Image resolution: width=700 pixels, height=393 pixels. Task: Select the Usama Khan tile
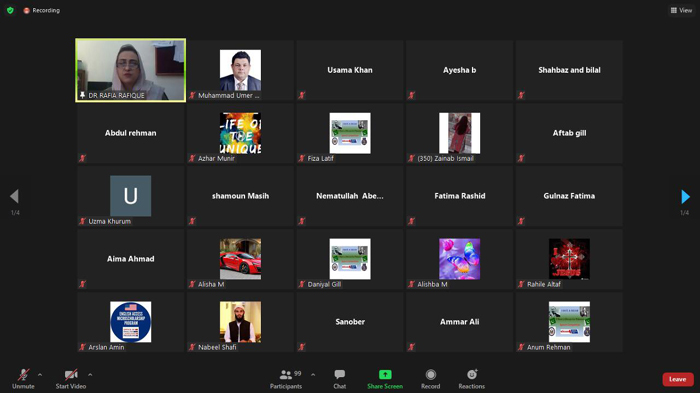coord(350,70)
